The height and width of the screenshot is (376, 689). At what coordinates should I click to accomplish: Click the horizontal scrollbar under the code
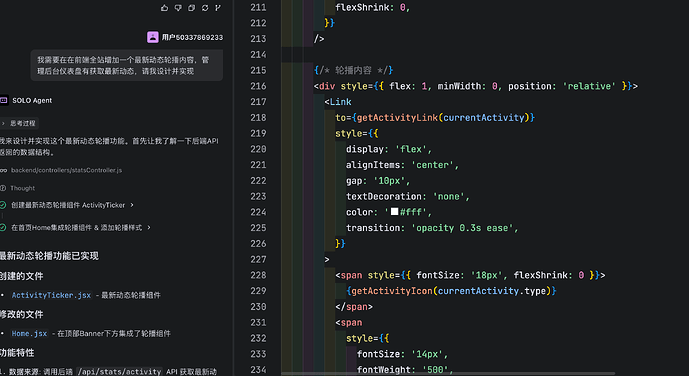[x=448, y=374]
